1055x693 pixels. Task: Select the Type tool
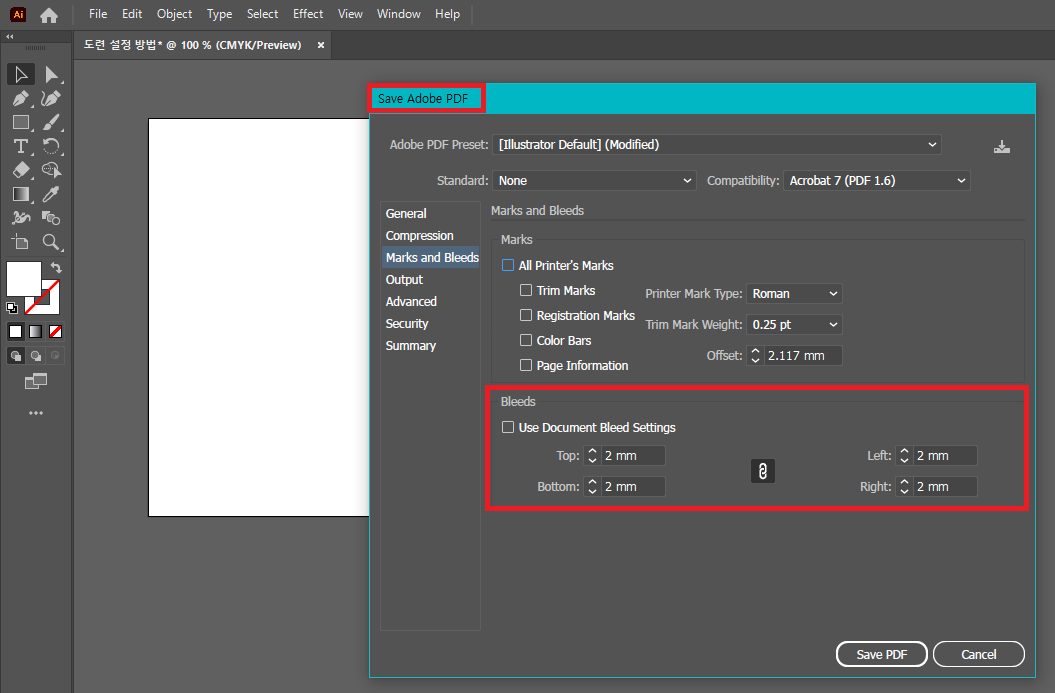coord(21,146)
